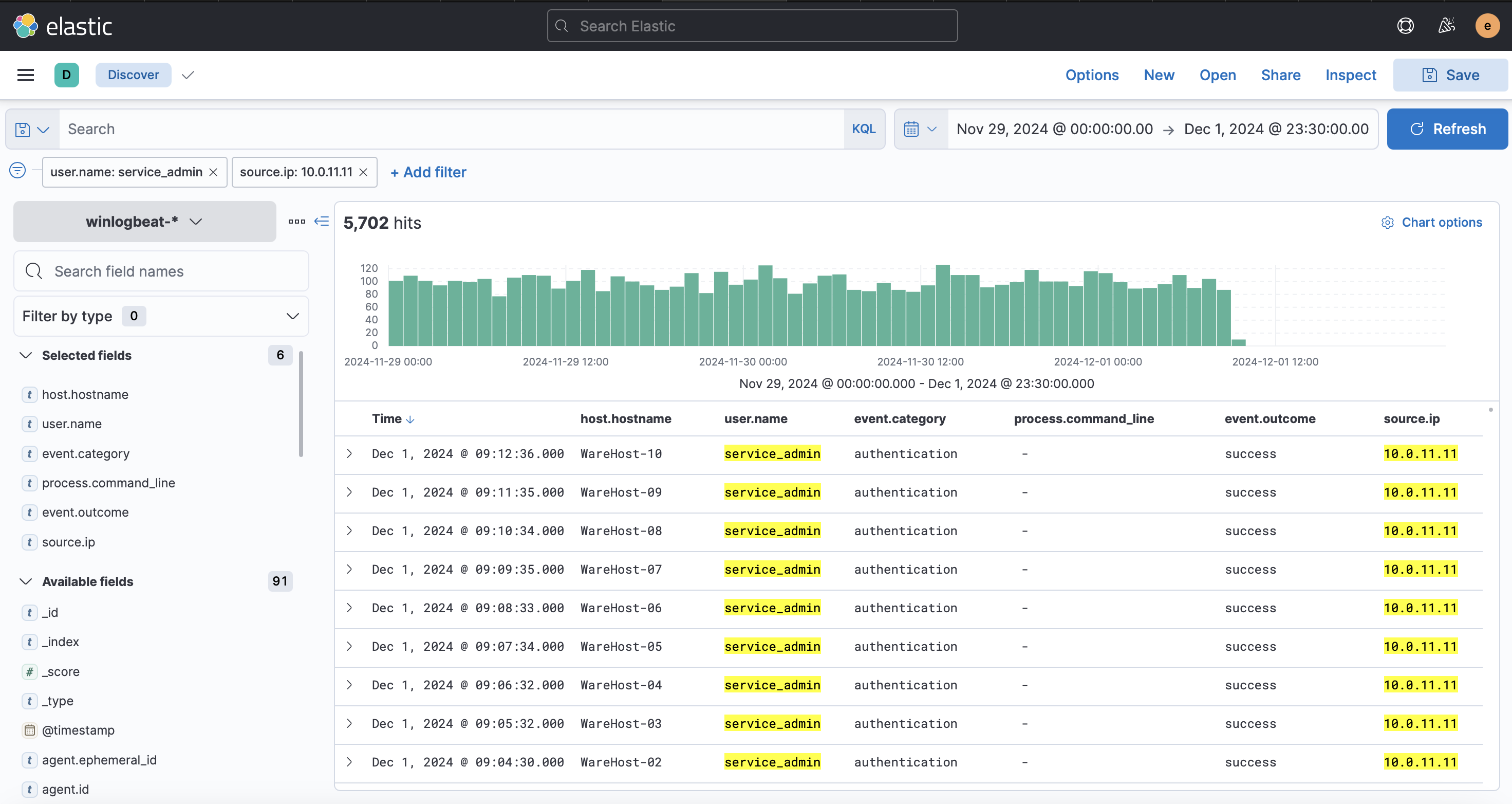1512x804 pixels.
Task: Select the agent.ephemeral_id available field
Action: pos(99,760)
